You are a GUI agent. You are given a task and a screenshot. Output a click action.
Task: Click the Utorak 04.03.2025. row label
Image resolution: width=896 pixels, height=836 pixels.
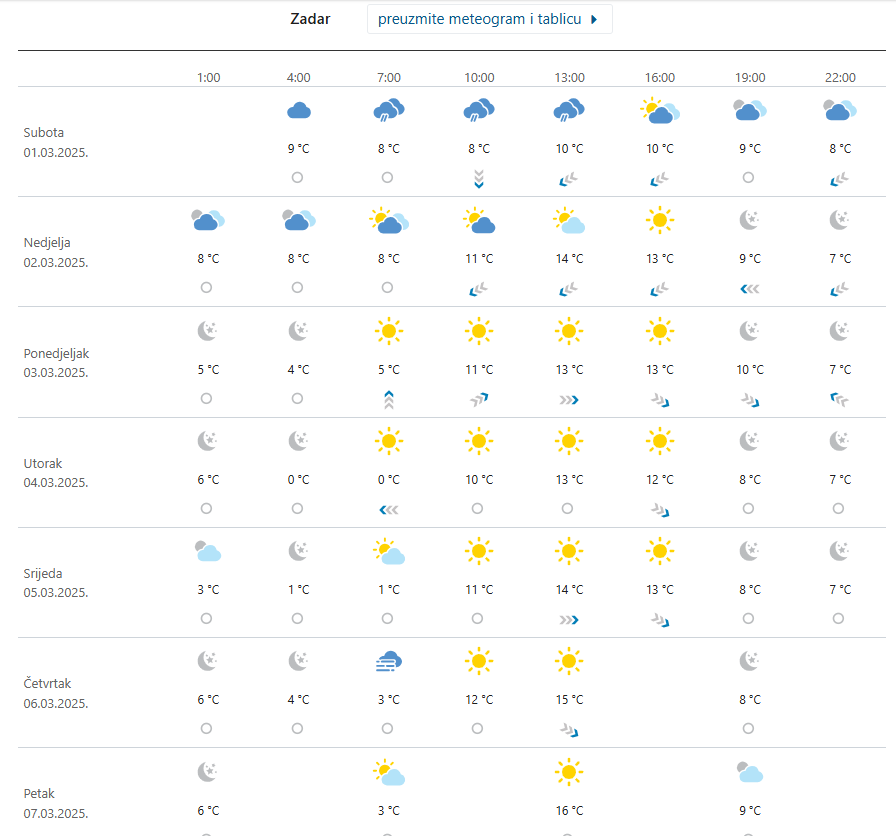click(x=56, y=473)
